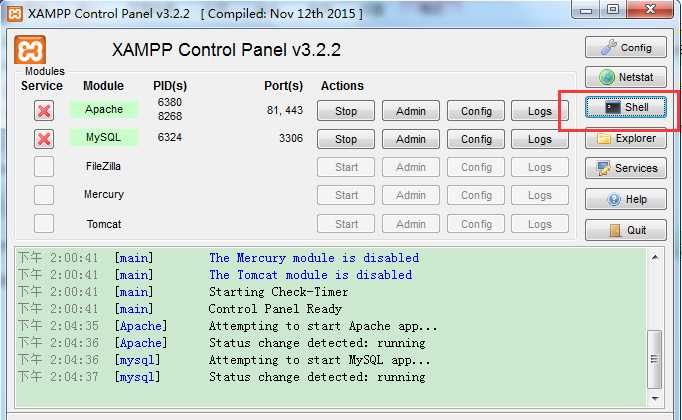Start the Tomcat module
Screen dimensions: 682x420
[x=346, y=224]
